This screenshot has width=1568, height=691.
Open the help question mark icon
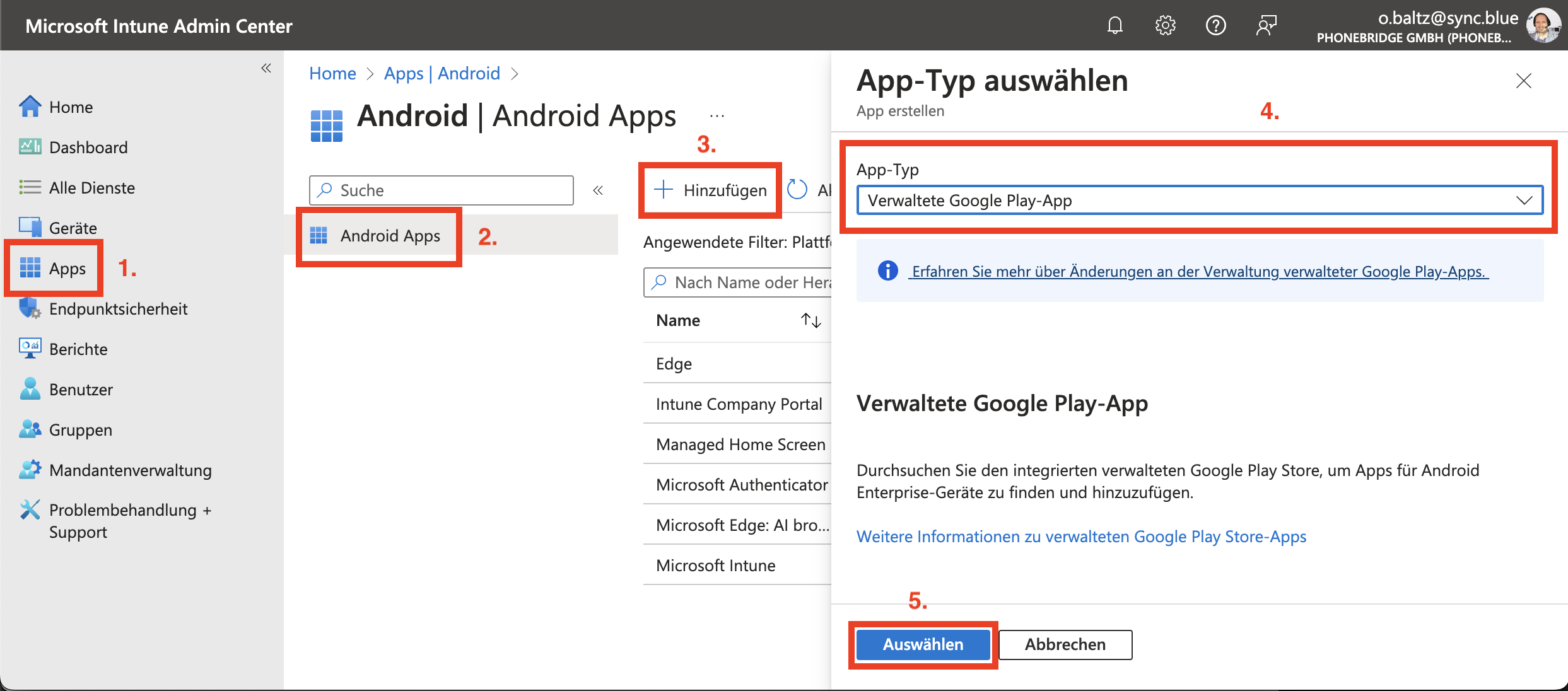[x=1215, y=26]
